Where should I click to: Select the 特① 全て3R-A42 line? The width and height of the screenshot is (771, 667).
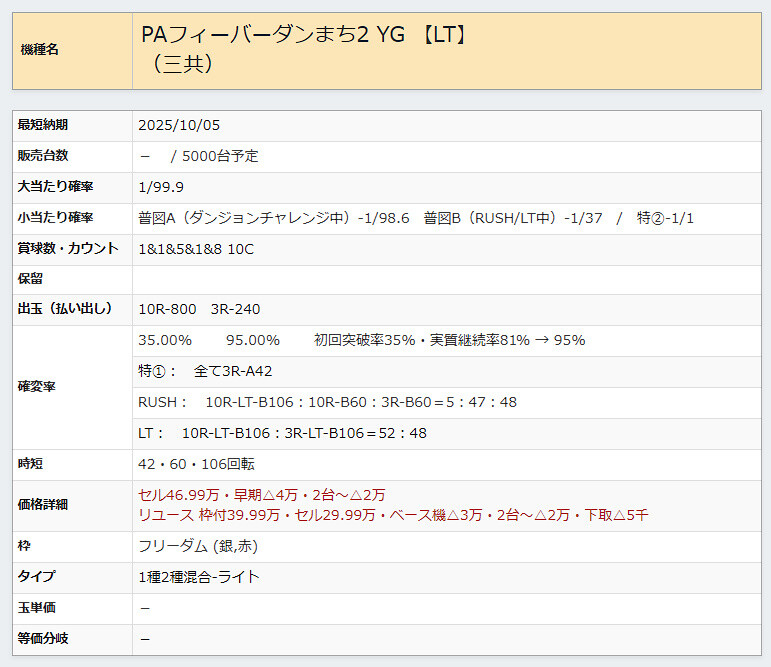click(205, 371)
